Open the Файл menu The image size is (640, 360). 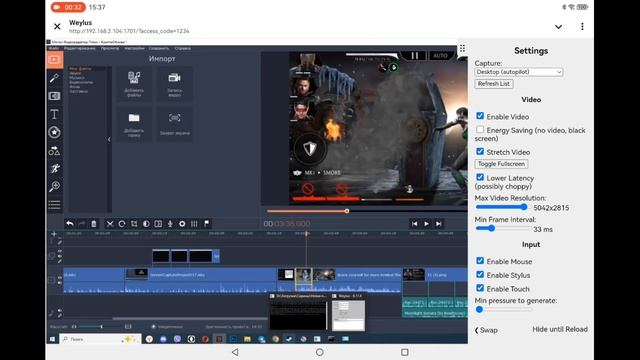coord(54,48)
